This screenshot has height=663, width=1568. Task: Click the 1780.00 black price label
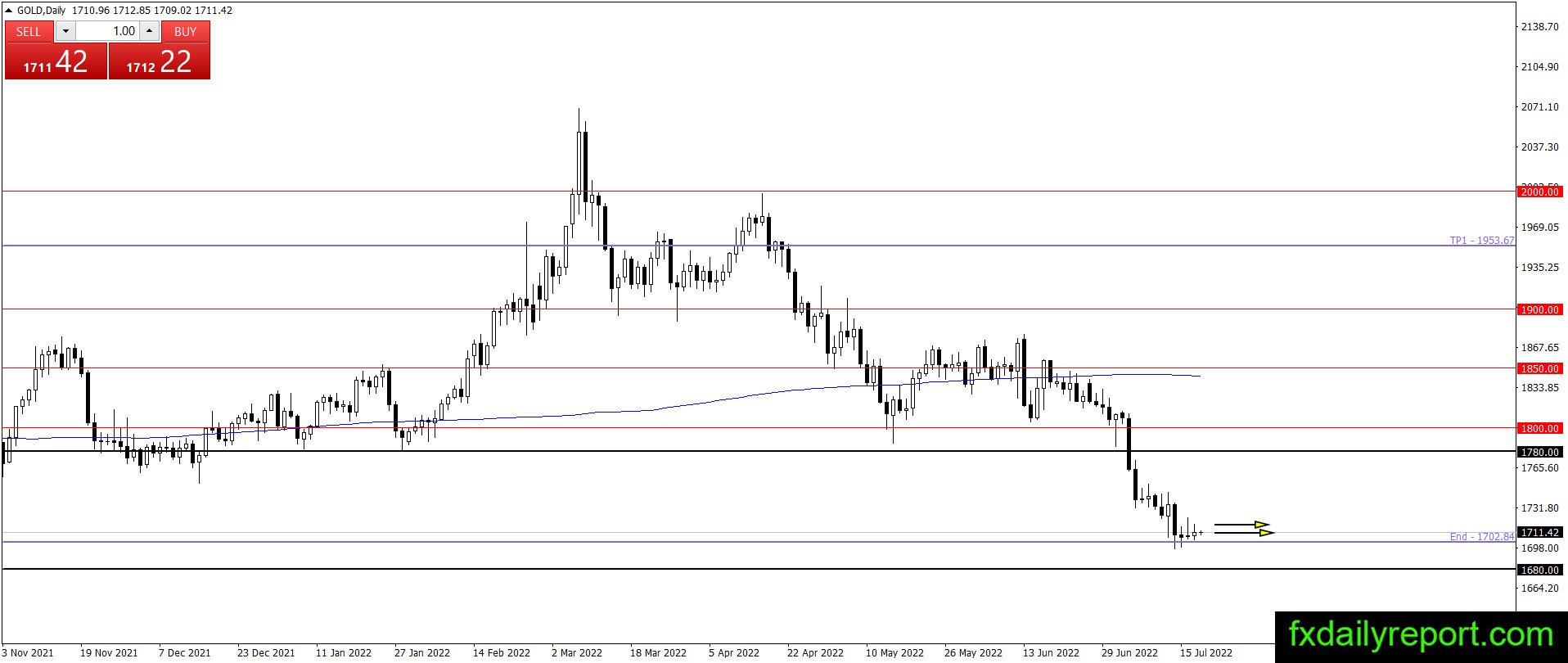click(x=1539, y=452)
